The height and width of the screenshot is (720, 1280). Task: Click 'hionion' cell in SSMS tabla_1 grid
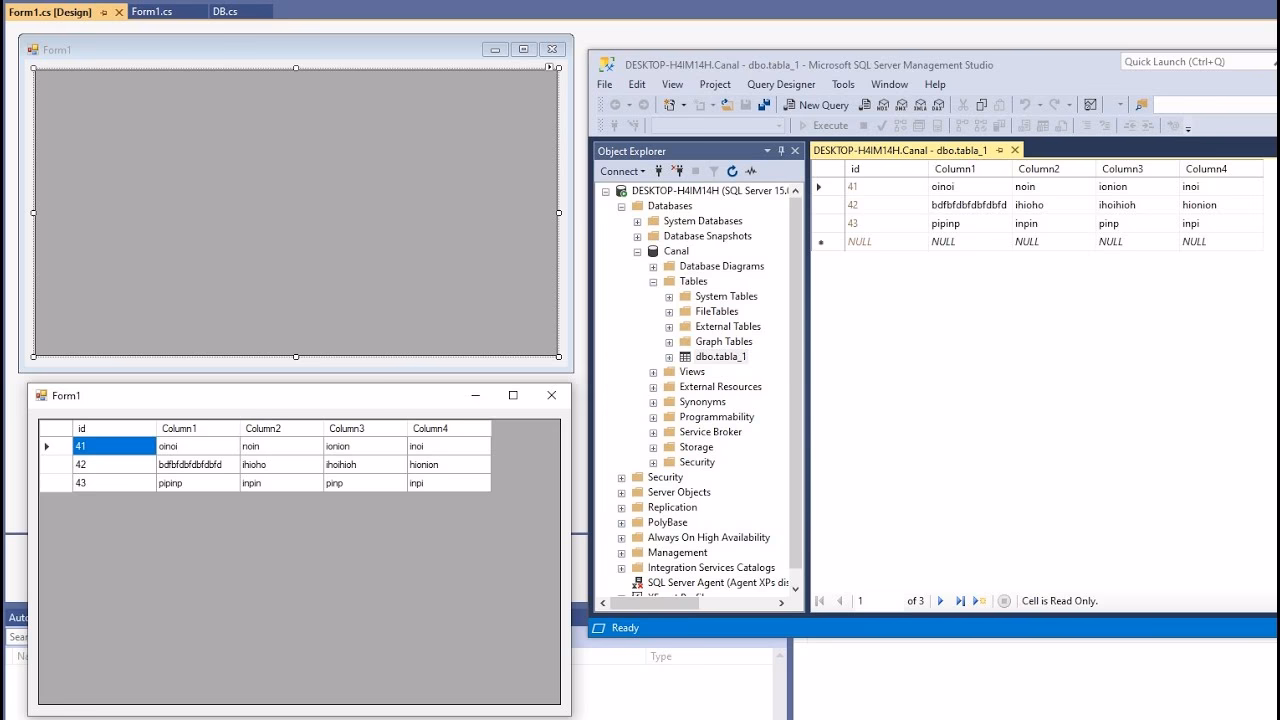click(1221, 205)
